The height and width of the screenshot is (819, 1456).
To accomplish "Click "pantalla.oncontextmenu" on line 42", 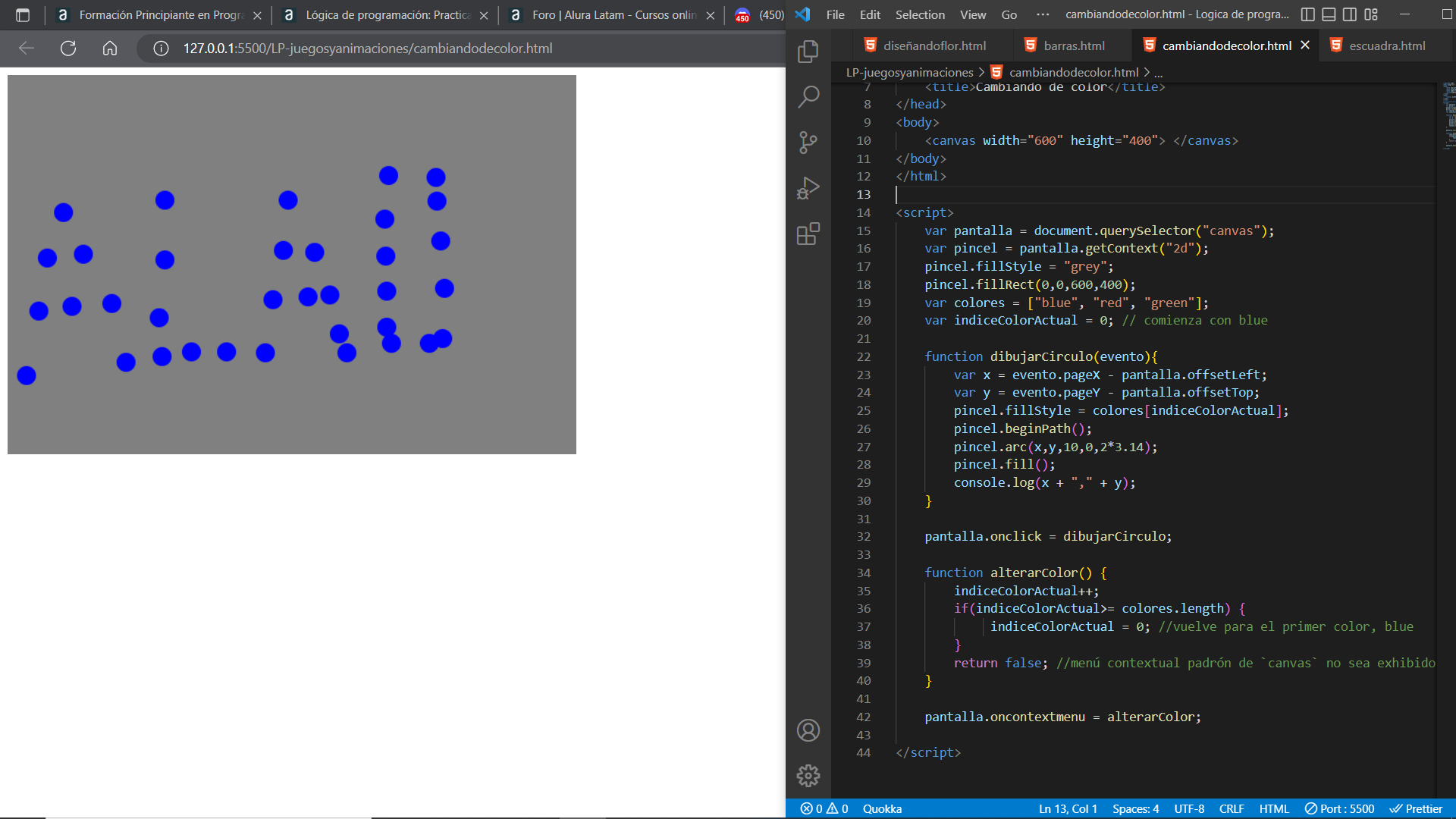I will point(1005,717).
